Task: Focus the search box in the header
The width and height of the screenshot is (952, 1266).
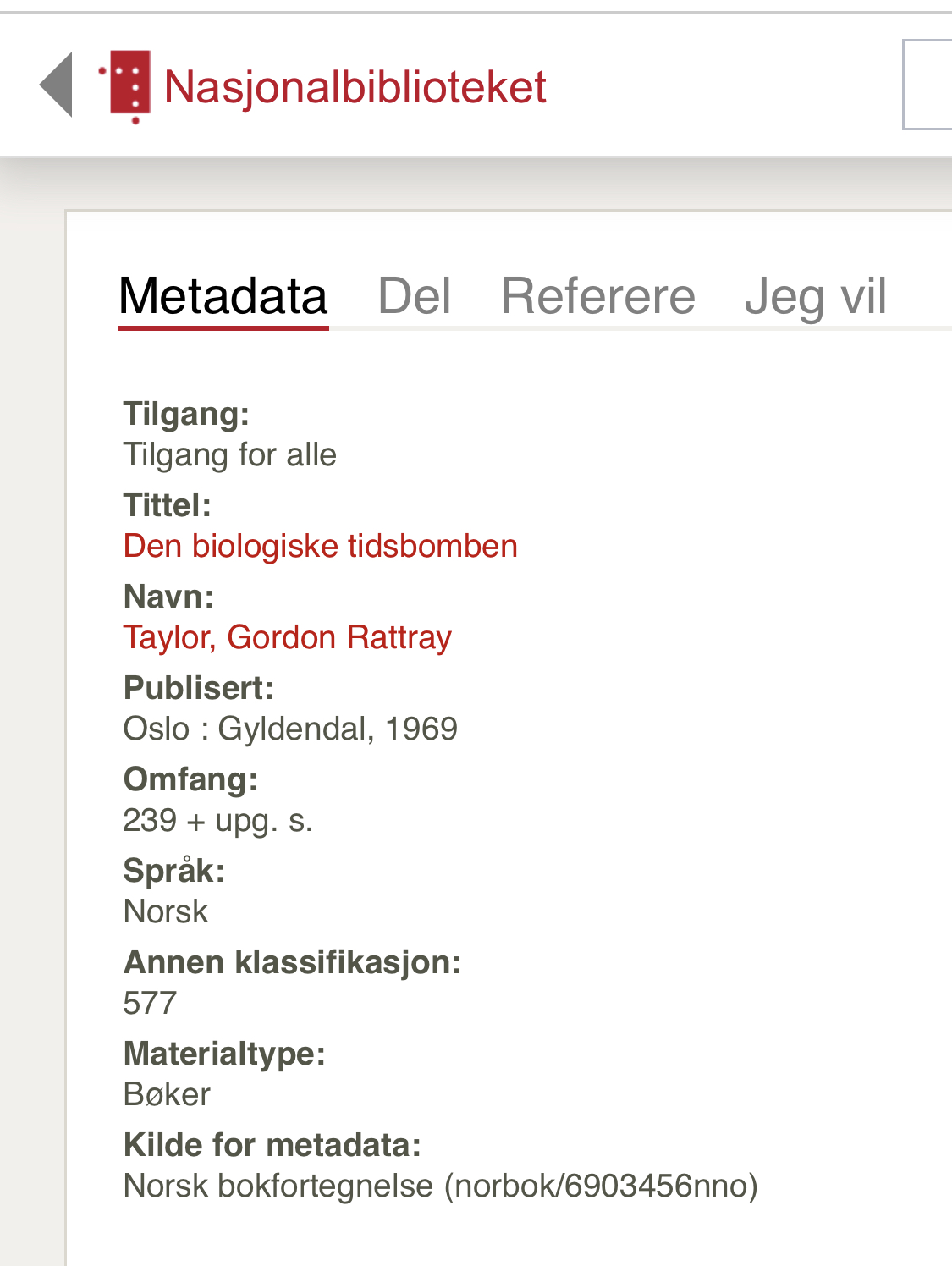Action: [x=927, y=85]
